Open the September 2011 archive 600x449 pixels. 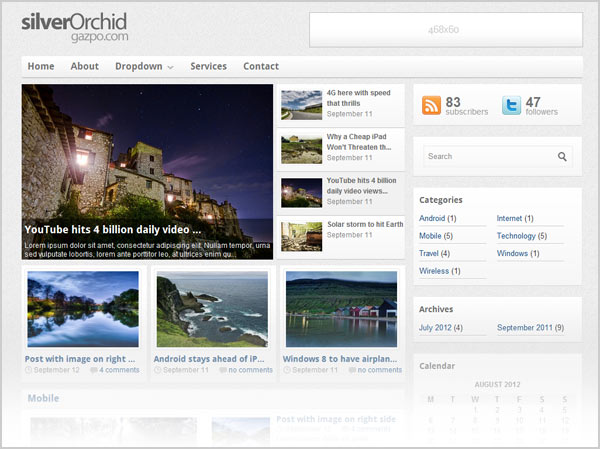525,328
